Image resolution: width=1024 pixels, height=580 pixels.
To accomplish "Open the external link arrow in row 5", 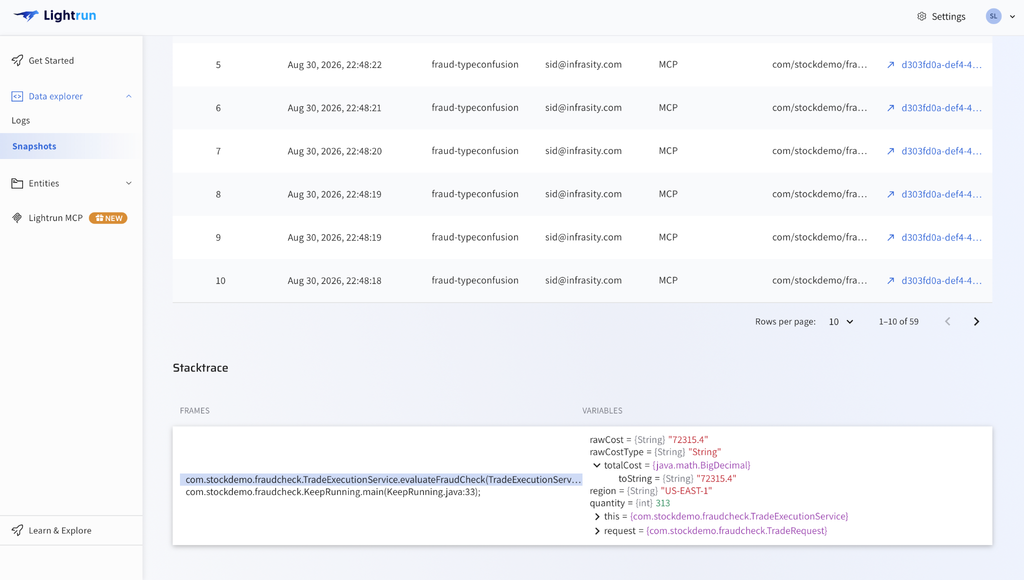I will coord(890,65).
